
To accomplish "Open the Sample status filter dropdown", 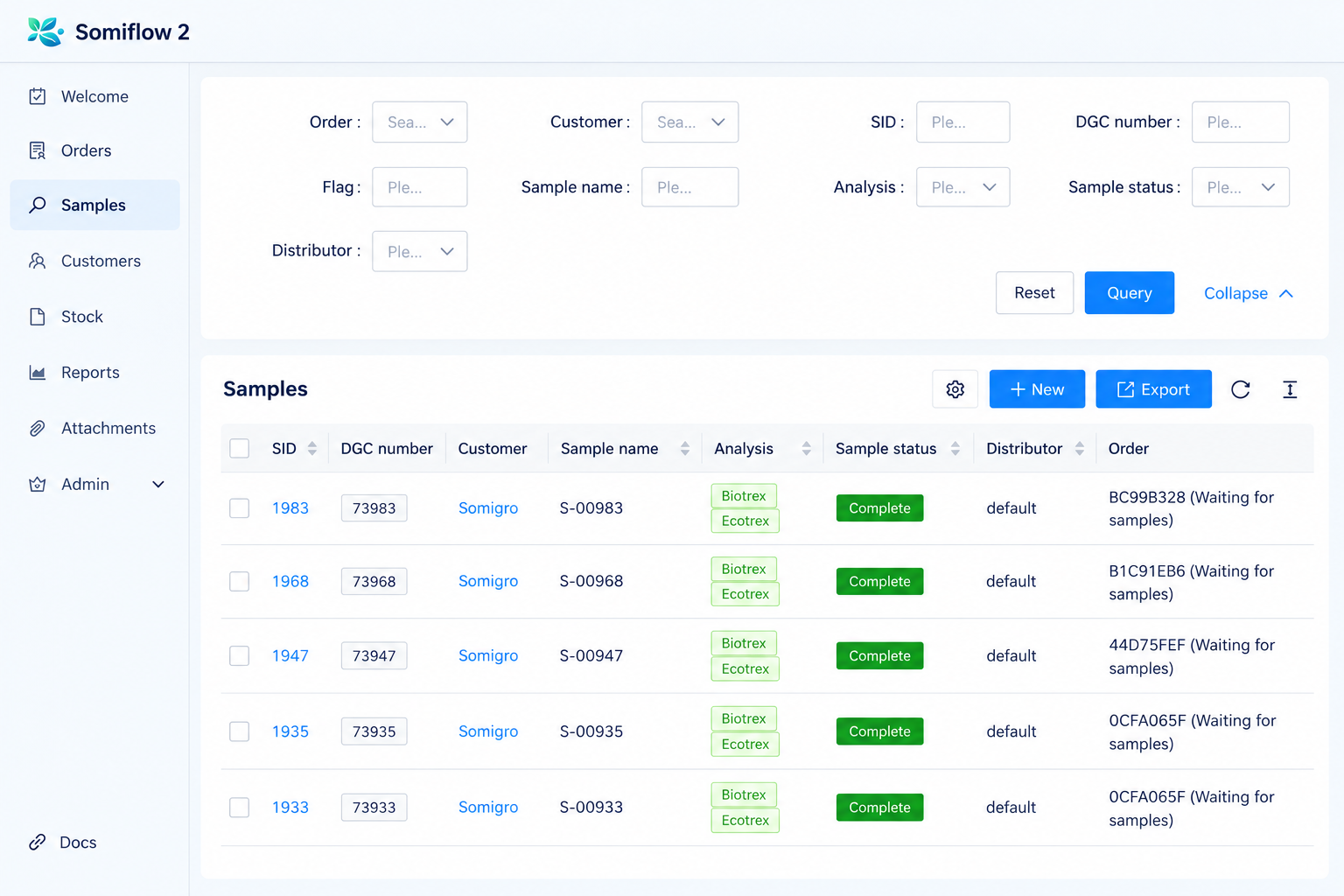I will tap(1240, 187).
